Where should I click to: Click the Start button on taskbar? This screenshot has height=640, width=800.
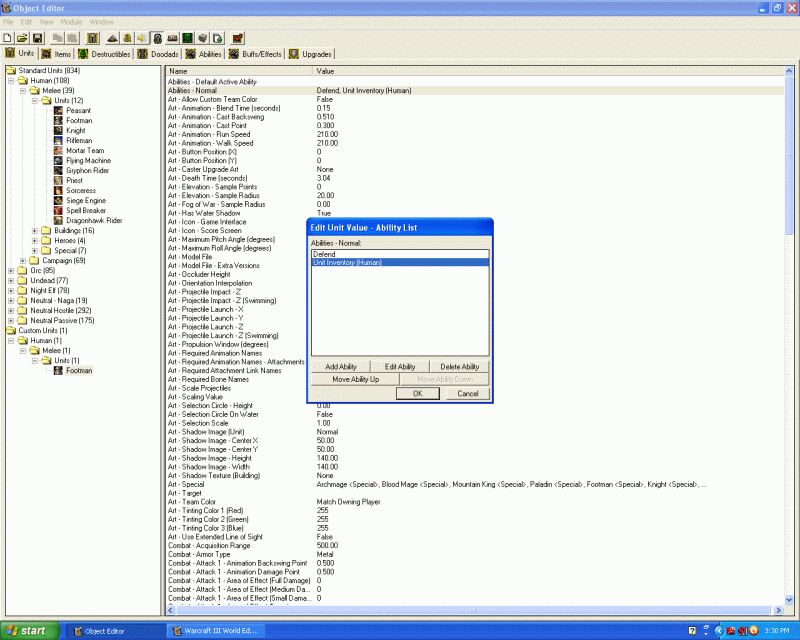29,631
